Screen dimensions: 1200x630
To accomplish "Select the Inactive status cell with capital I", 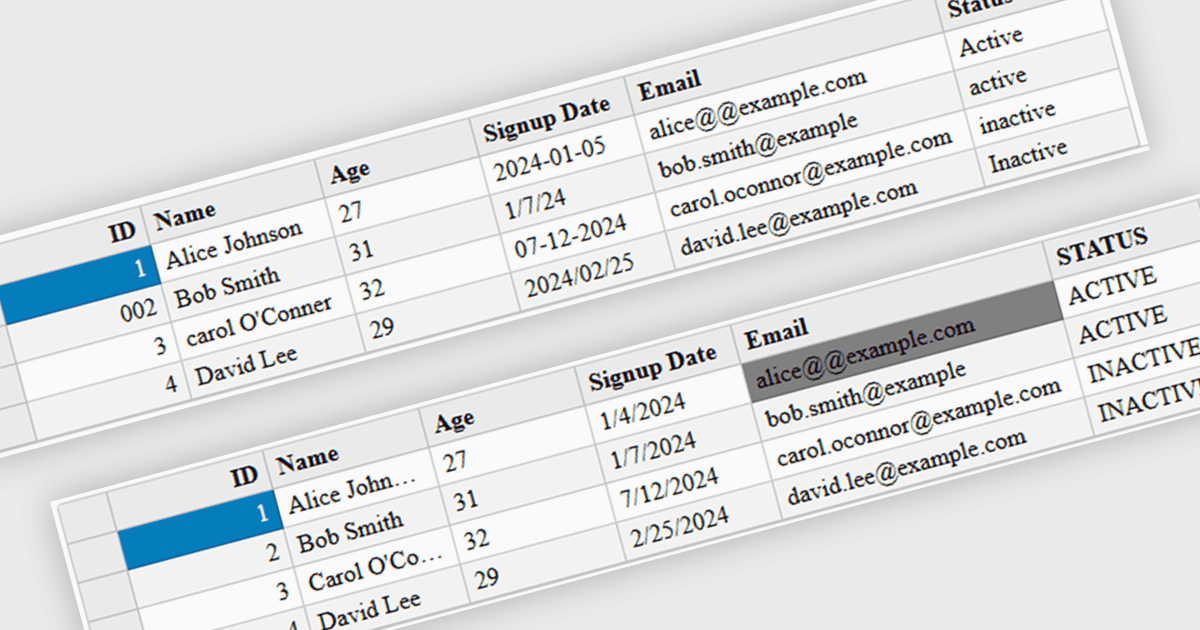I will point(1028,156).
